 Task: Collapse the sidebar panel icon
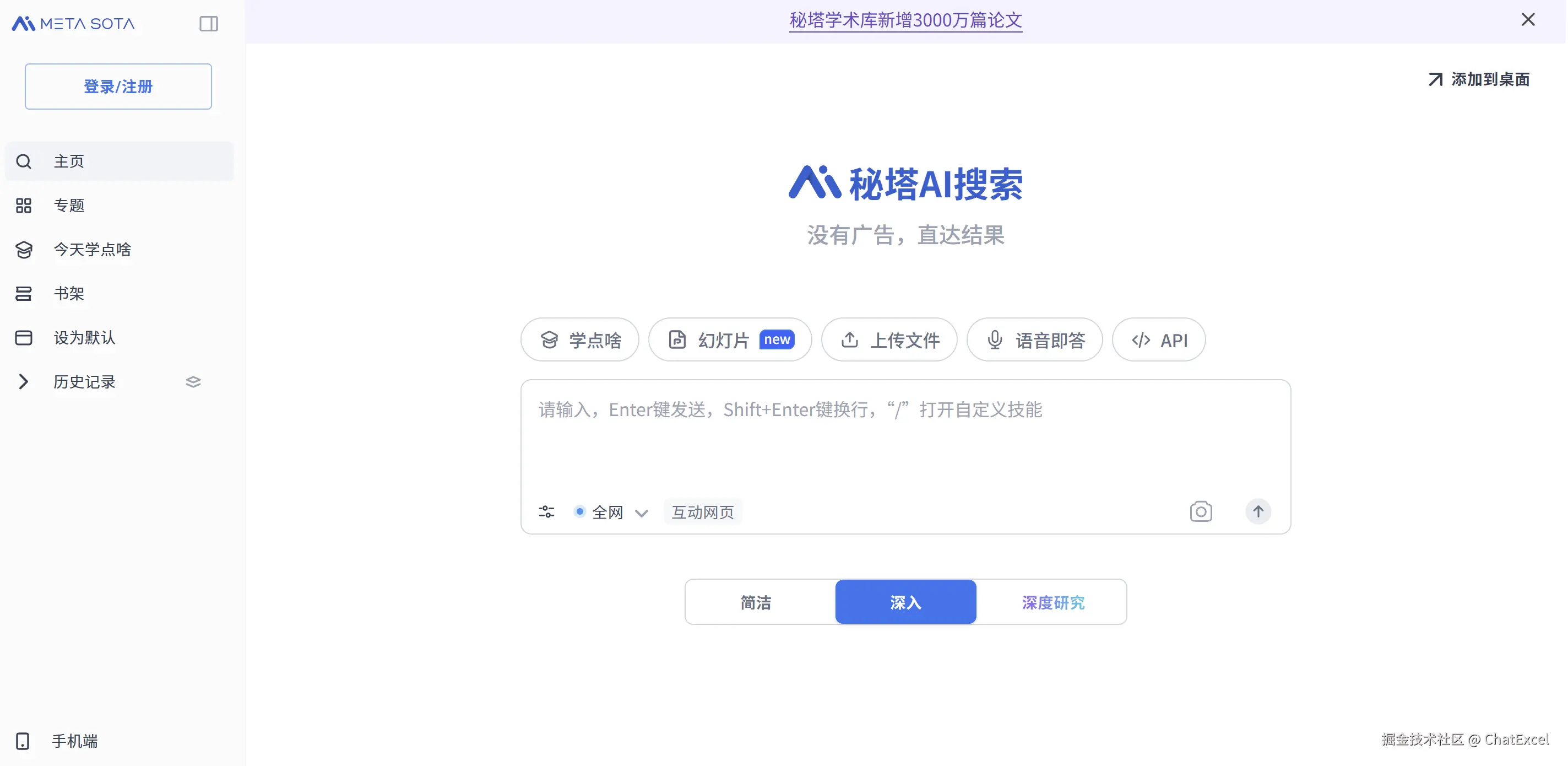tap(208, 24)
